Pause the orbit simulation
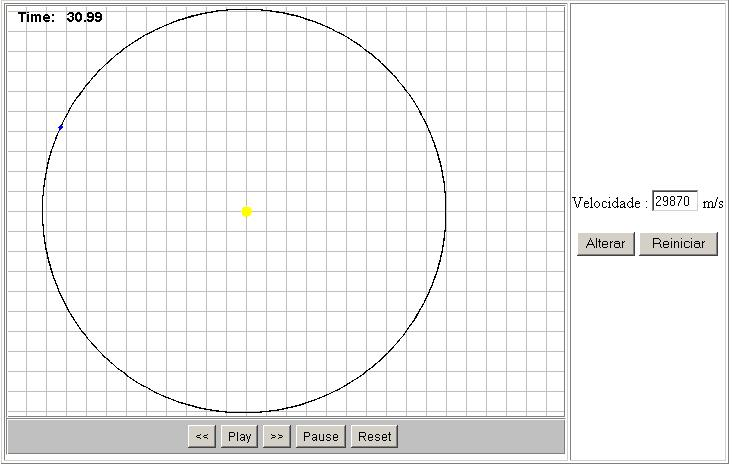 (x=321, y=437)
